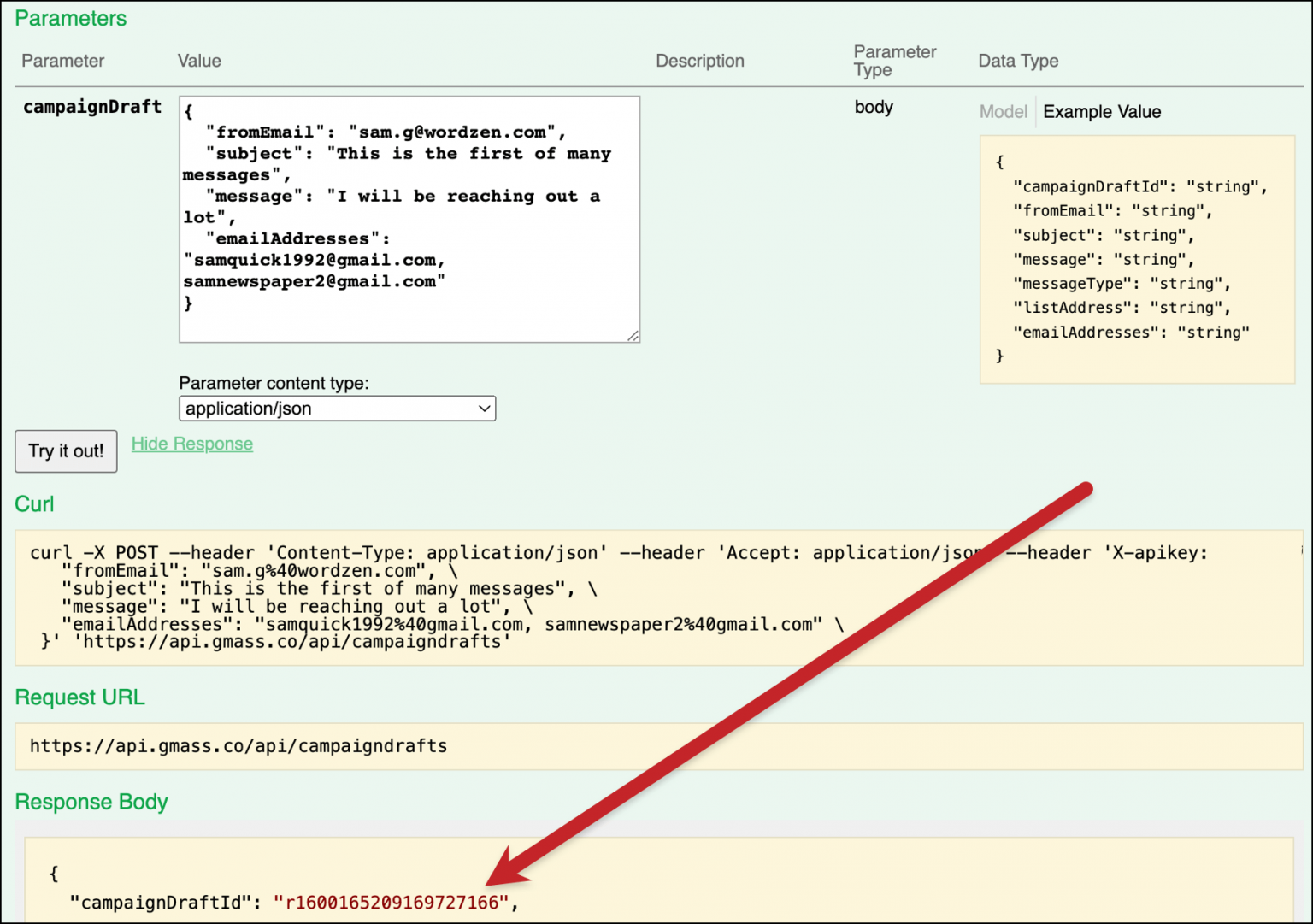Select the Example Value tab

tap(1101, 111)
